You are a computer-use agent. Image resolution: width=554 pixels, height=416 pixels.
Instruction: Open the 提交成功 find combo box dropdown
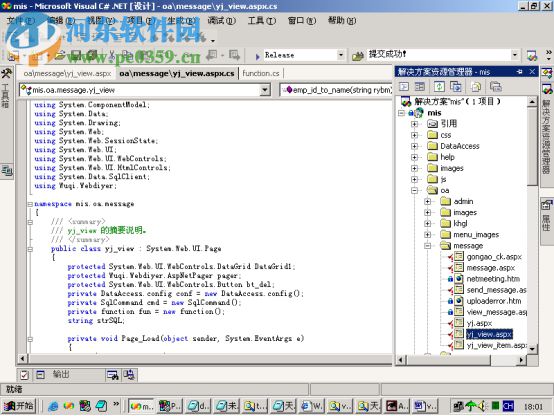514,55
